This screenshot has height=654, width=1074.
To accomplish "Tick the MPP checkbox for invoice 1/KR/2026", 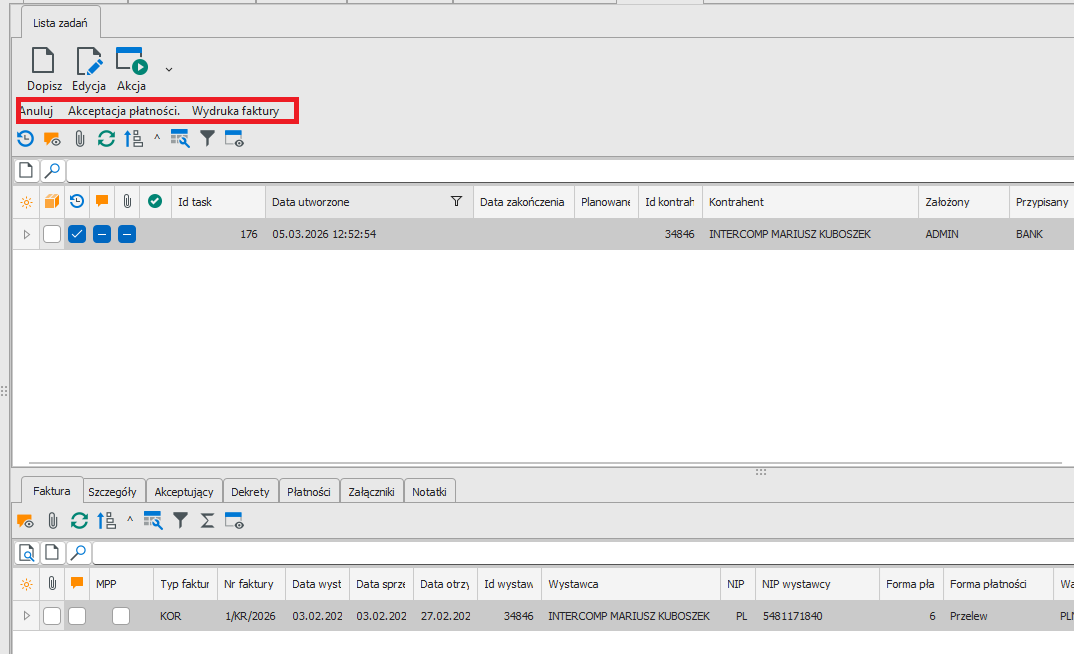I will click(122, 616).
